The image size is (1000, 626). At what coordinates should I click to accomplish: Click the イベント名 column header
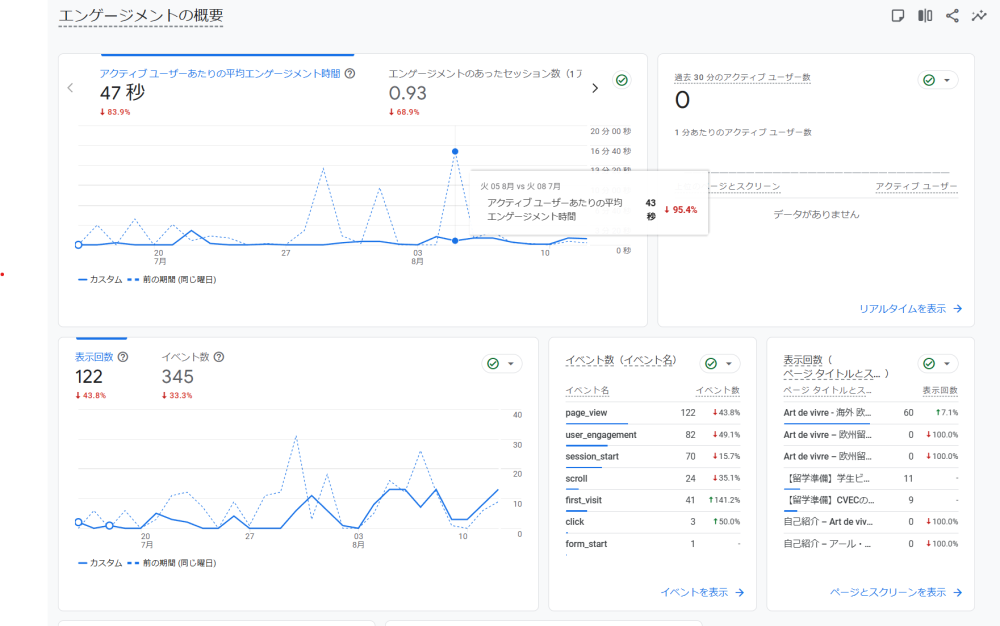tap(587, 390)
